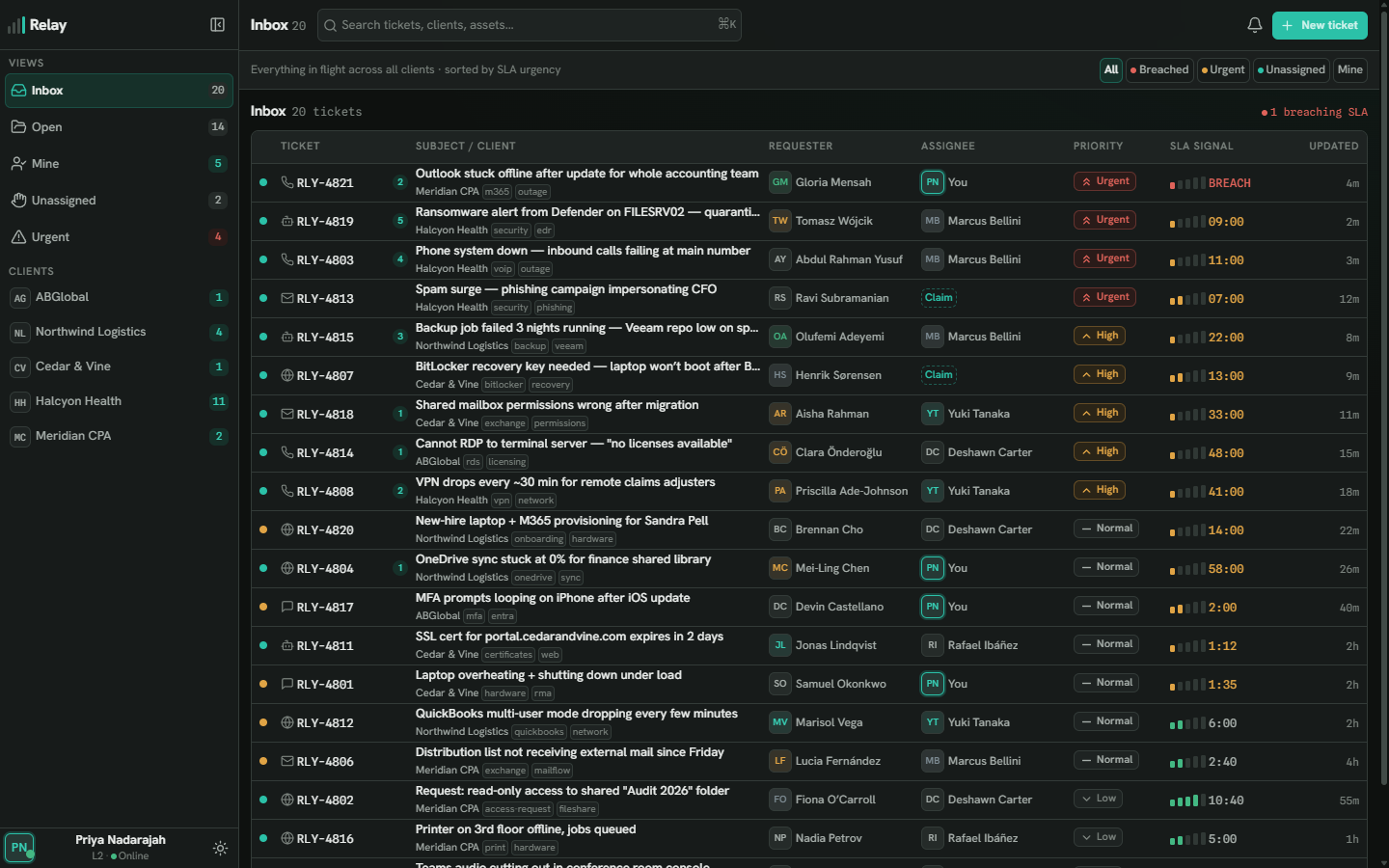Click the email channel icon for RLY-4813
The image size is (1389, 868).
(x=287, y=298)
